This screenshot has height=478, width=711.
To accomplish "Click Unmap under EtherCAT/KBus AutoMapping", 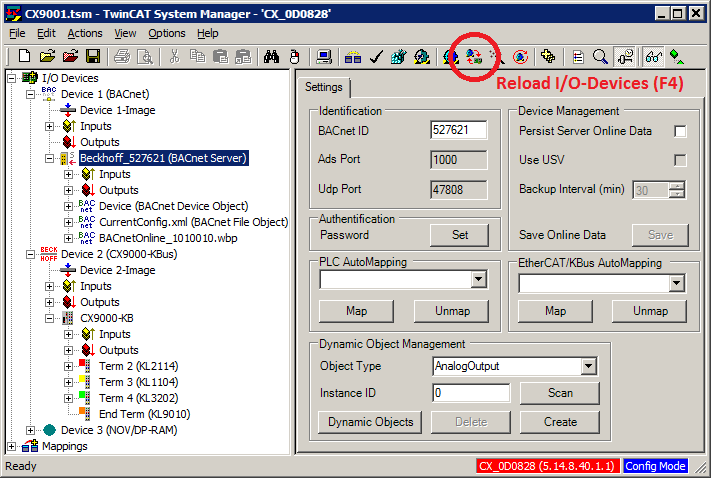I will 650,311.
